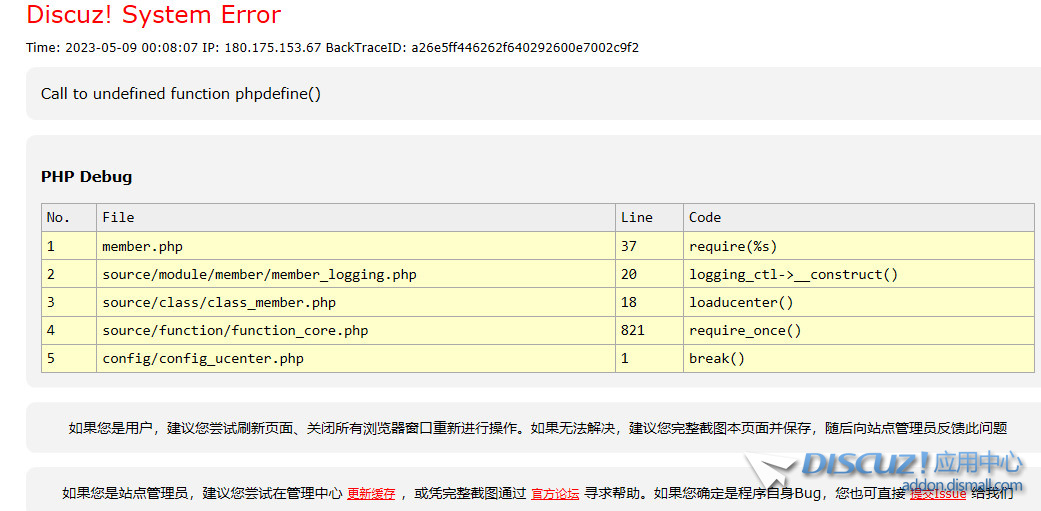Image resolution: width=1041 pixels, height=511 pixels.
Task: Click the Discuz! 应用中心 watermark logo
Action: click(x=910, y=464)
